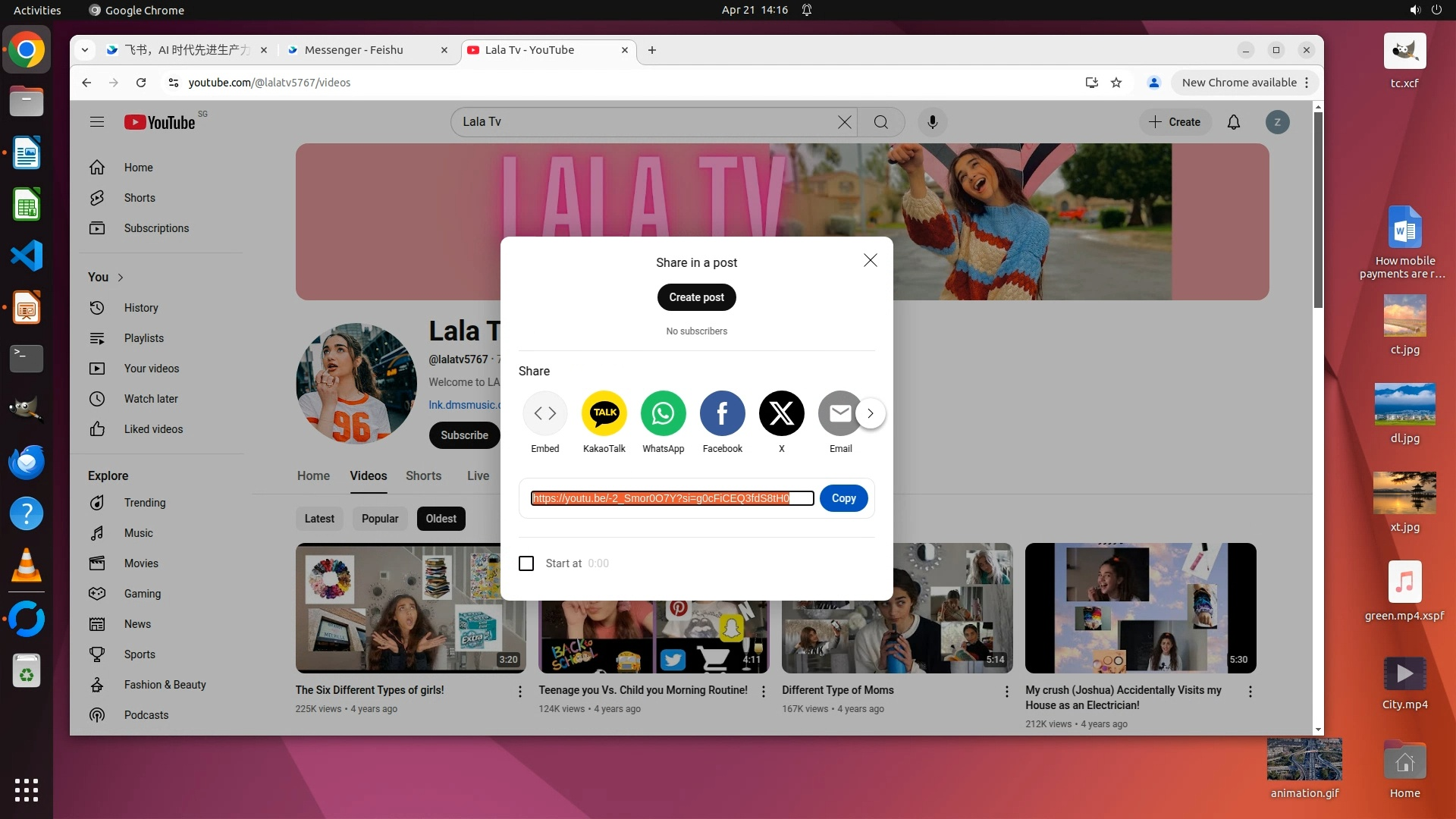
Task: Switch to the Popular filter chip
Action: pyautogui.click(x=379, y=519)
